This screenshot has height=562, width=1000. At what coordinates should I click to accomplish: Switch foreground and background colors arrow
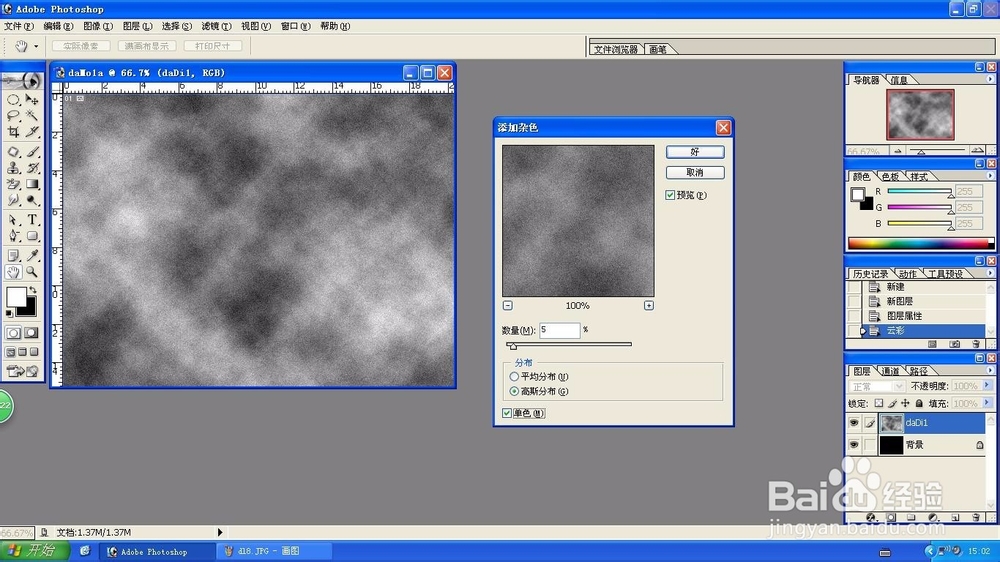pyautogui.click(x=33, y=290)
